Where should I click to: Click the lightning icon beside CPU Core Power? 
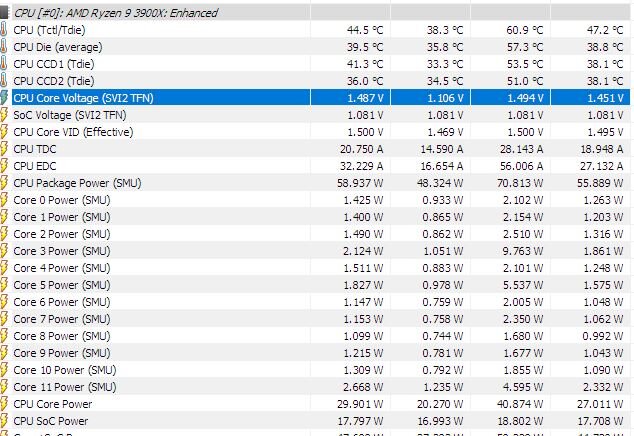[x=4, y=404]
